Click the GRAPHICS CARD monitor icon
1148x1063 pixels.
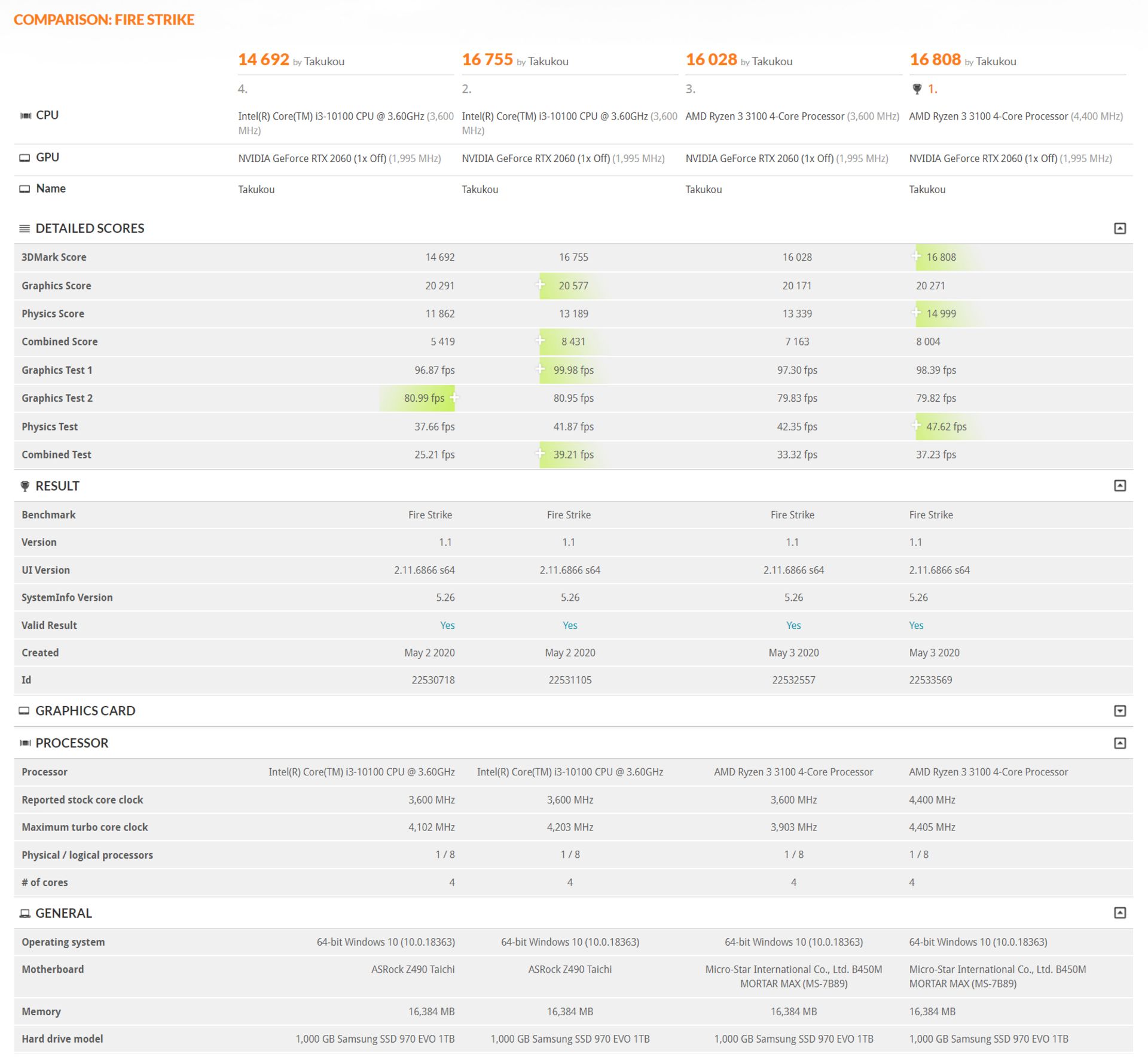(x=25, y=710)
